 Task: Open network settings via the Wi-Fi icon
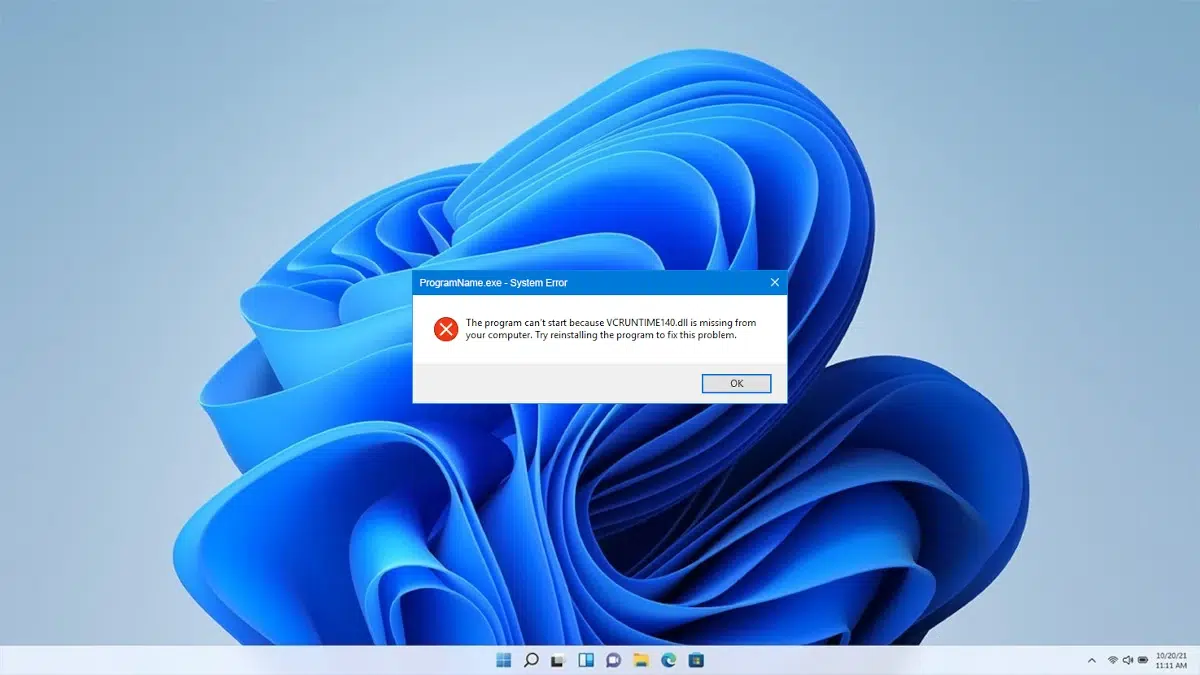1112,660
